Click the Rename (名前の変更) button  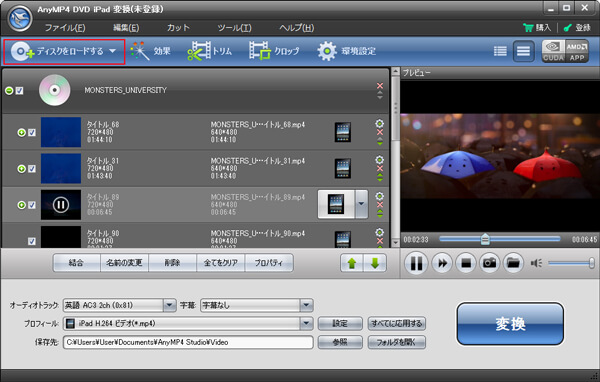[x=124, y=263]
